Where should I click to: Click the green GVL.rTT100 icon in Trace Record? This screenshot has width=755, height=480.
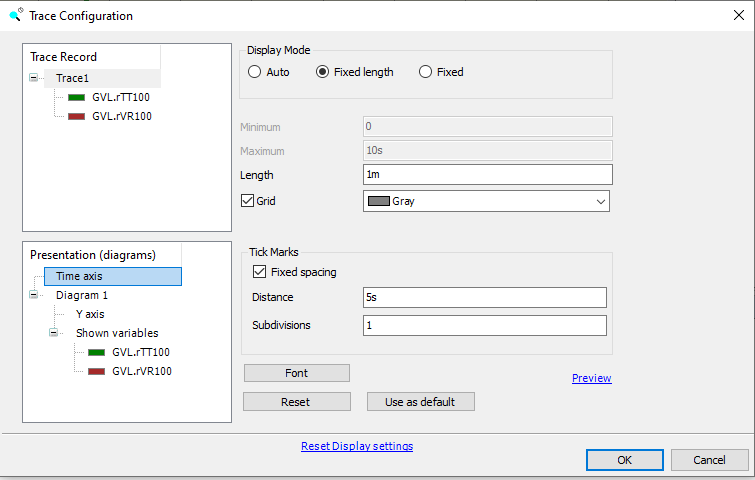[x=76, y=97]
